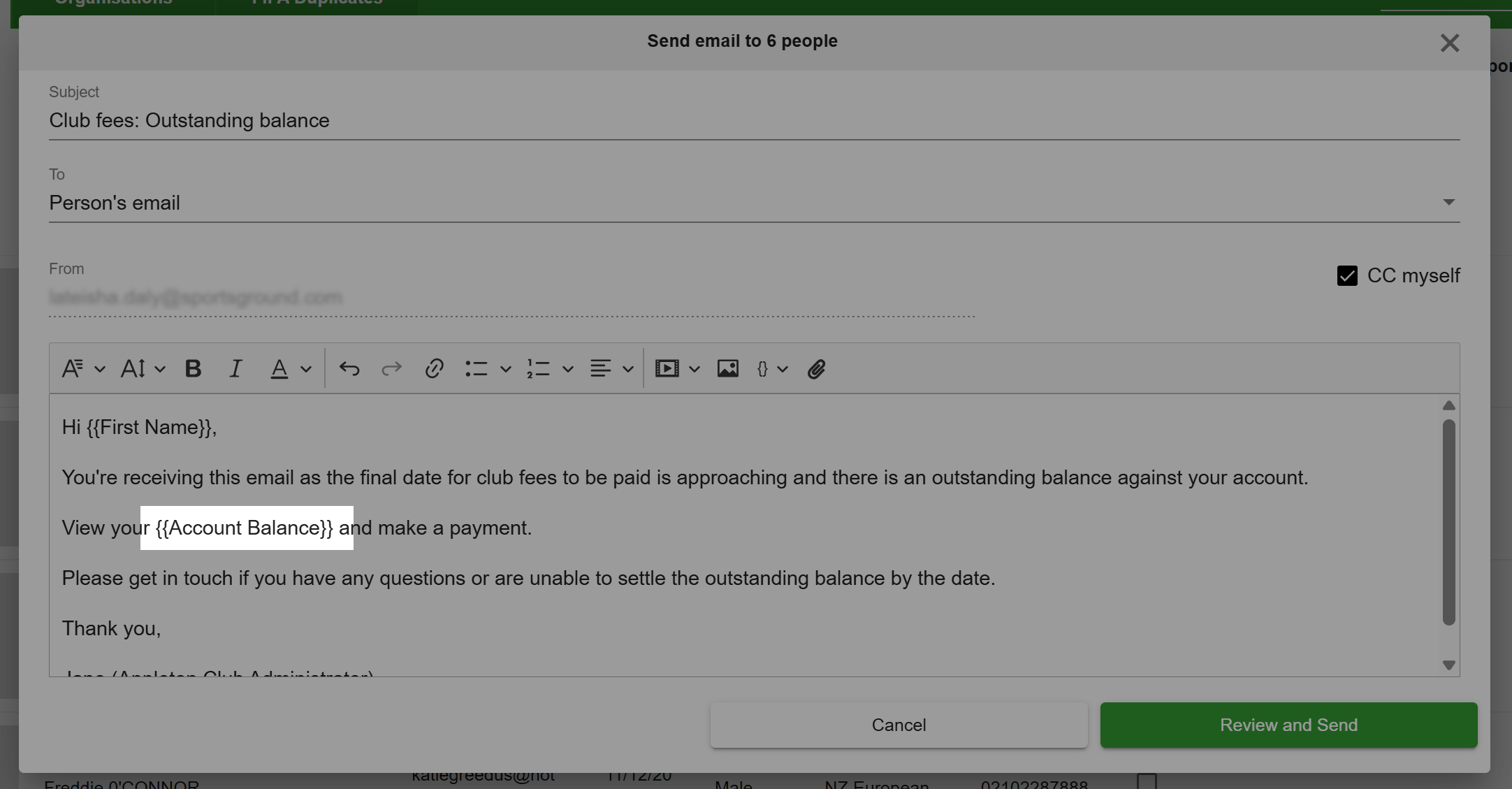
Task: Expand the text color dropdown arrow
Action: (306, 369)
